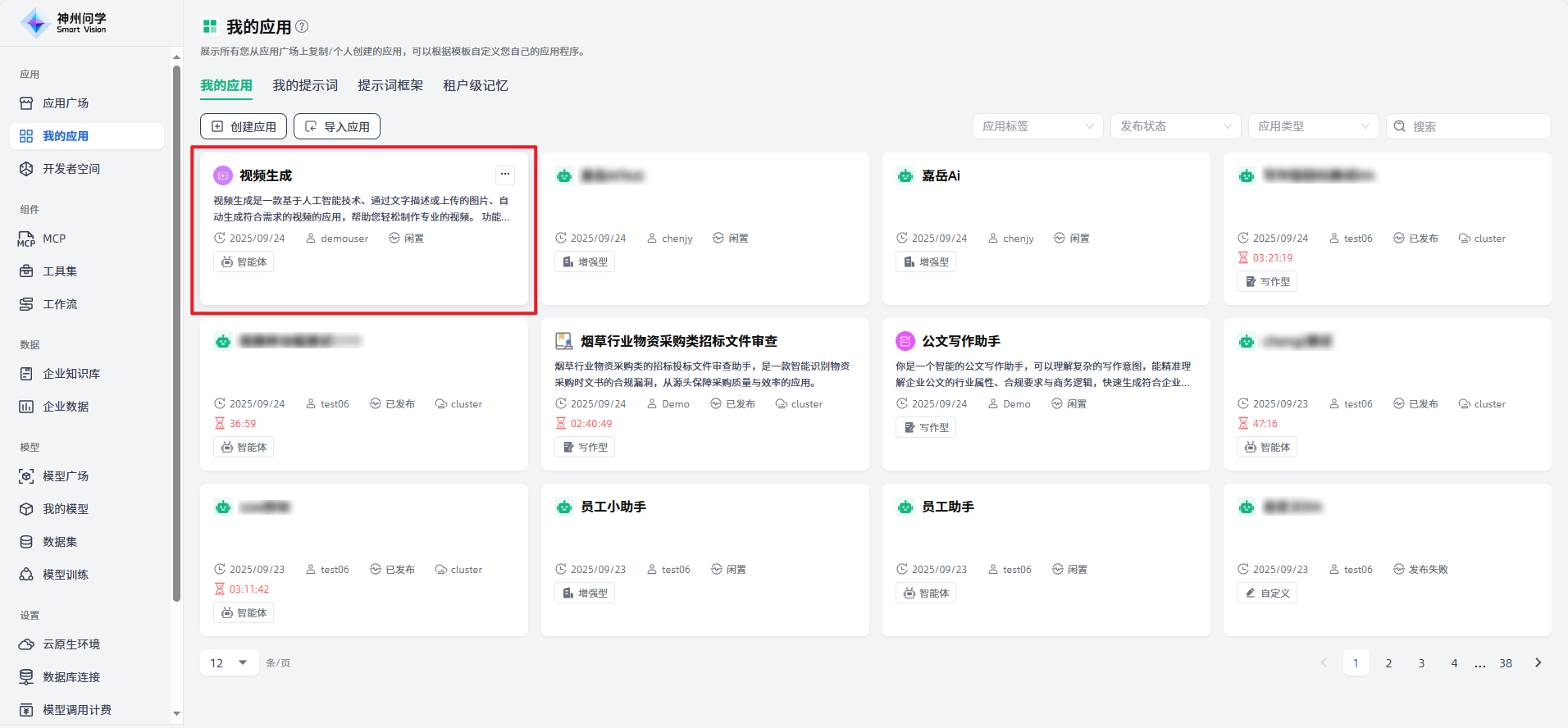Image resolution: width=1568 pixels, height=728 pixels.
Task: Click the 创建应用 button
Action: pos(244,126)
